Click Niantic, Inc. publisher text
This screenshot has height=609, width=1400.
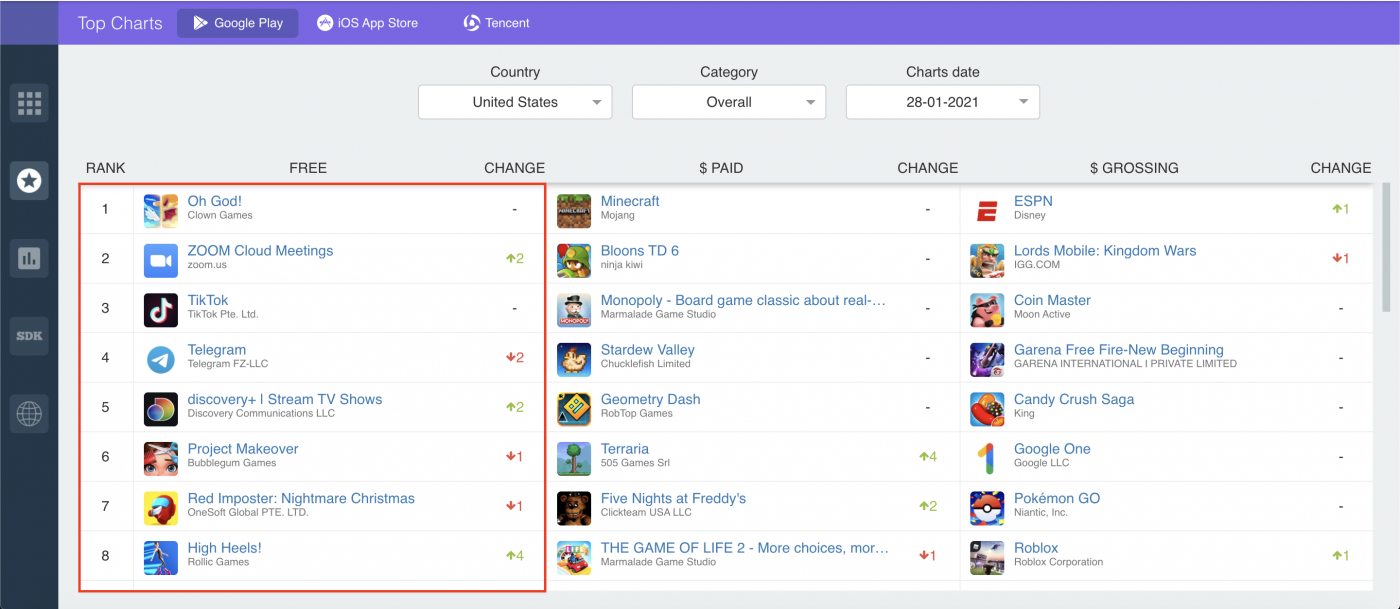tap(1041, 512)
